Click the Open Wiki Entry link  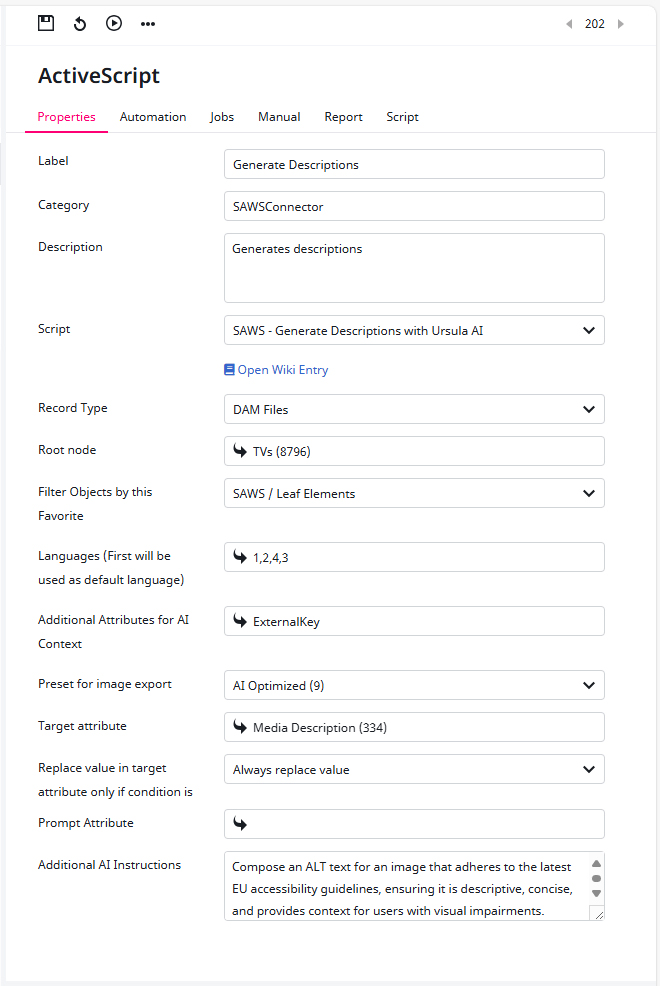(x=276, y=370)
